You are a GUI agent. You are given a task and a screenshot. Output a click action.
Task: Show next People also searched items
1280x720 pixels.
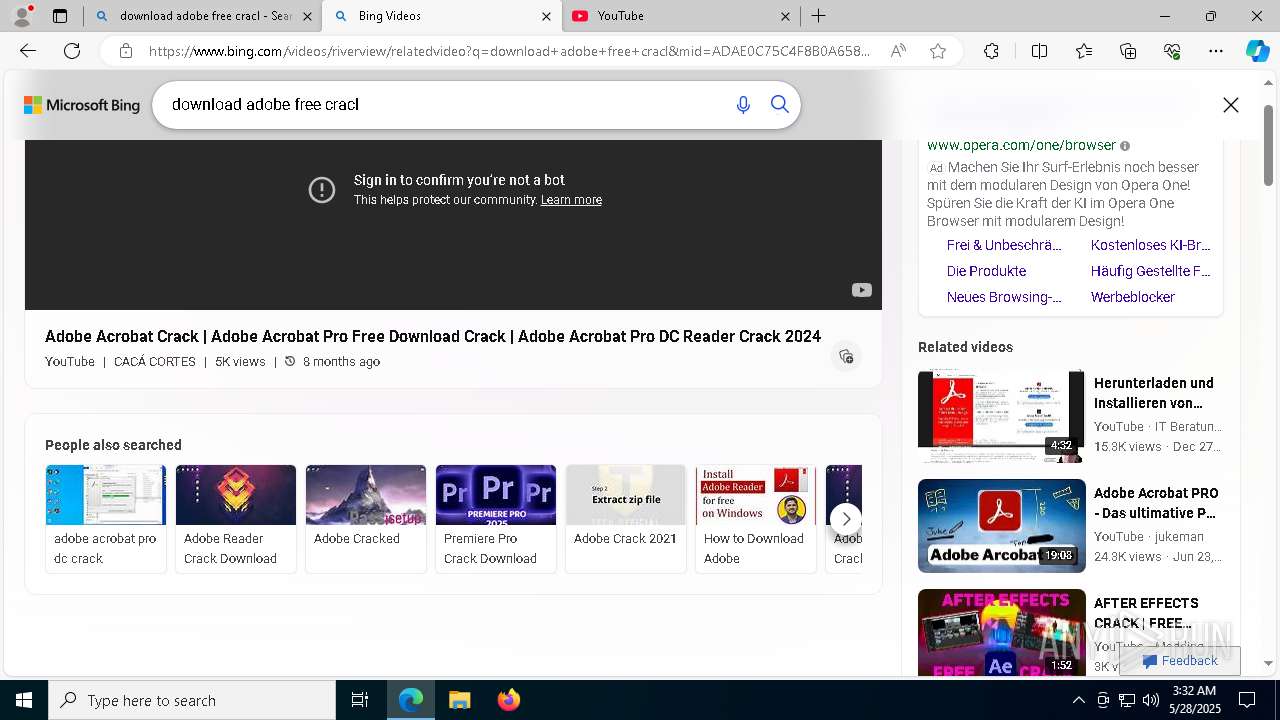tap(846, 519)
